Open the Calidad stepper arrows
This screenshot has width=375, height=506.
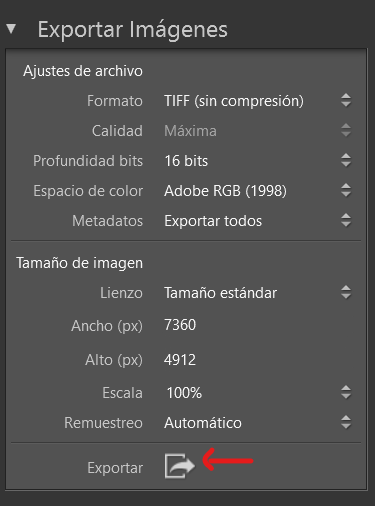(x=346, y=130)
